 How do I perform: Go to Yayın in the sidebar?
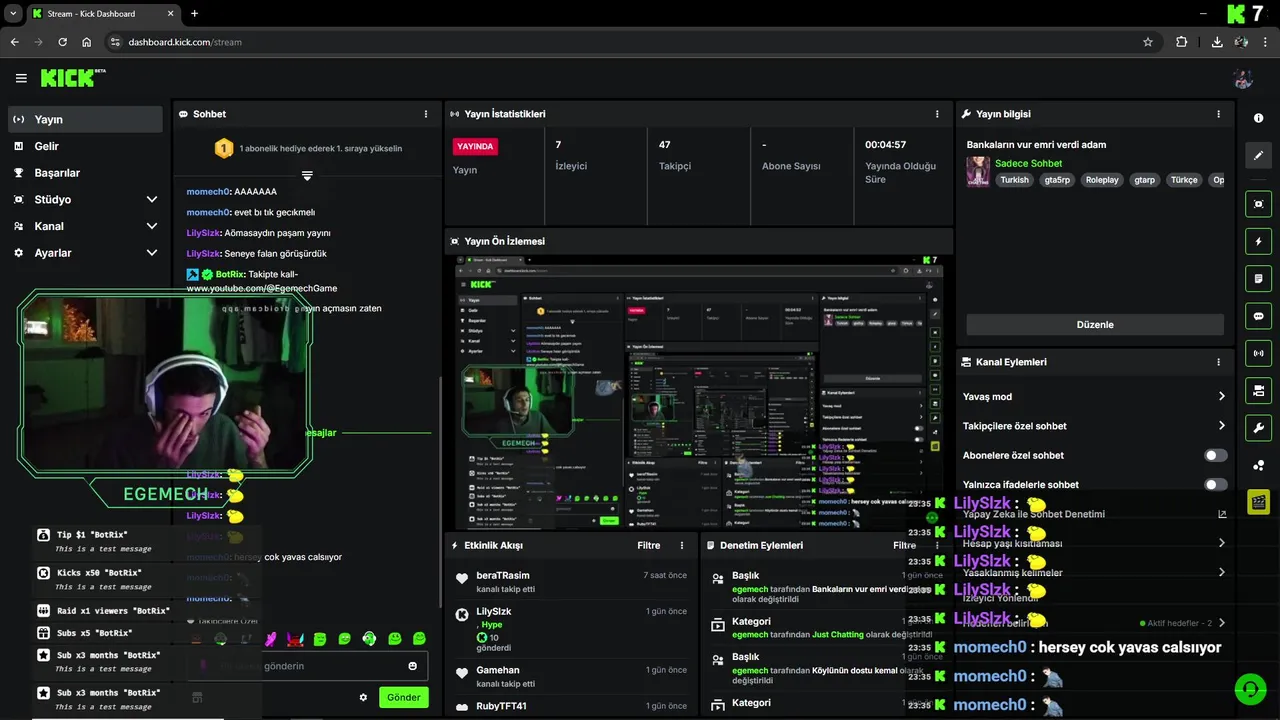(x=85, y=119)
